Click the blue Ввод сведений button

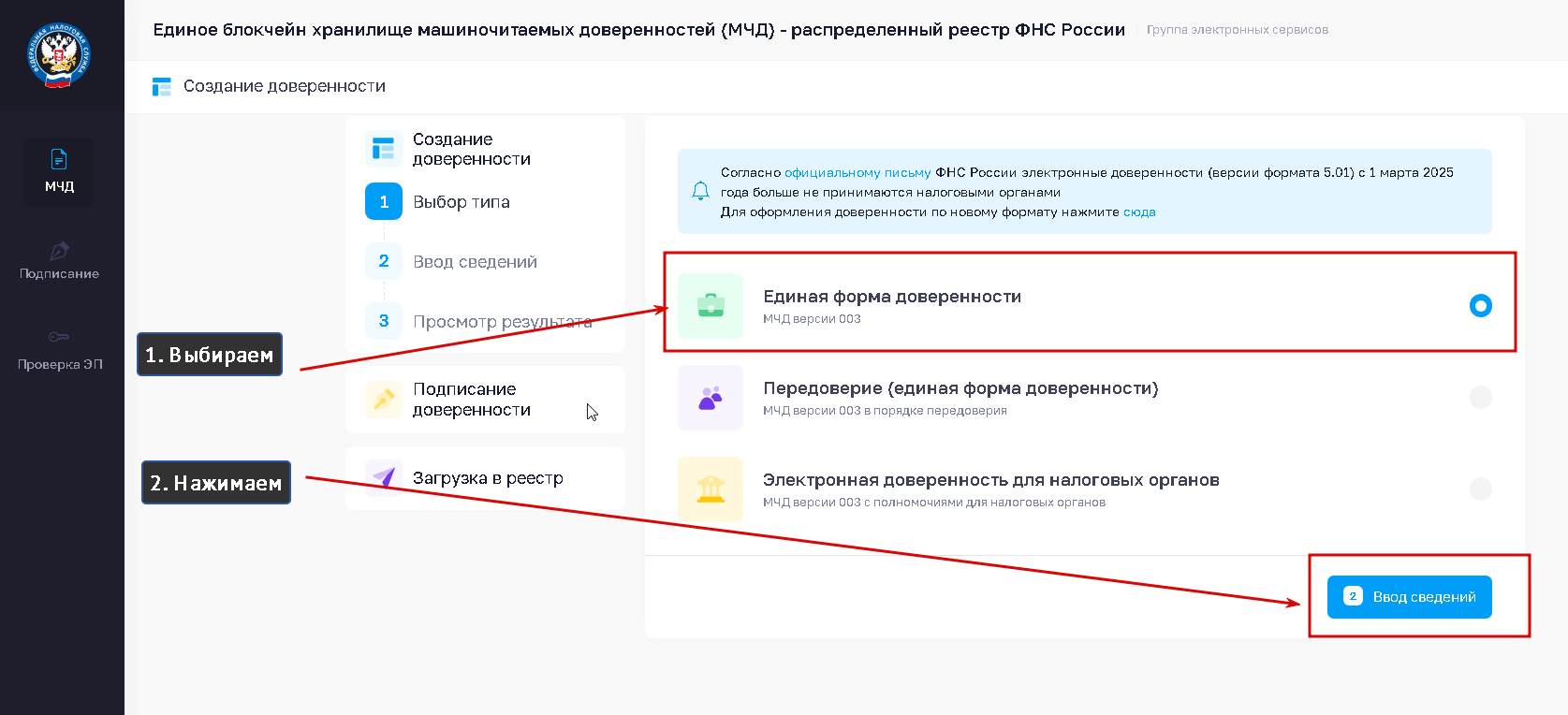point(1410,597)
